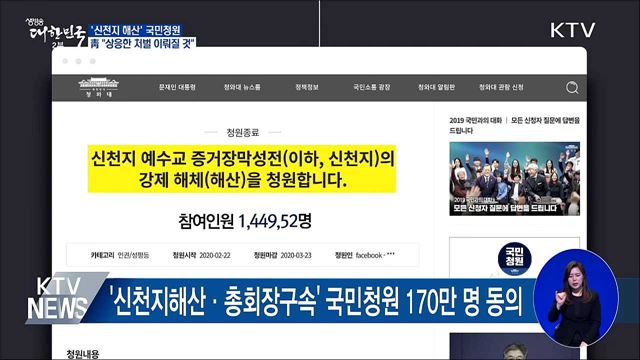Open the 문재인 대통령 menu

point(177,87)
